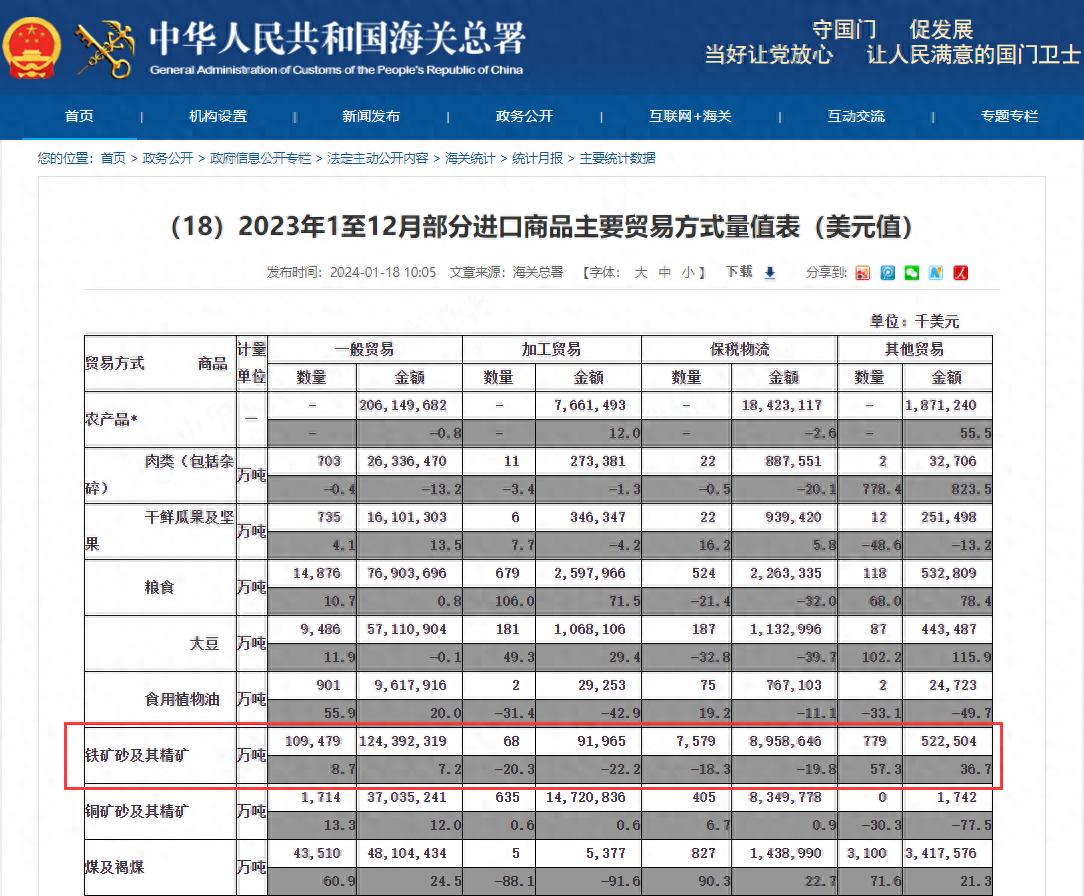Click the download arrow icon
The height and width of the screenshot is (896, 1084).
[x=770, y=273]
